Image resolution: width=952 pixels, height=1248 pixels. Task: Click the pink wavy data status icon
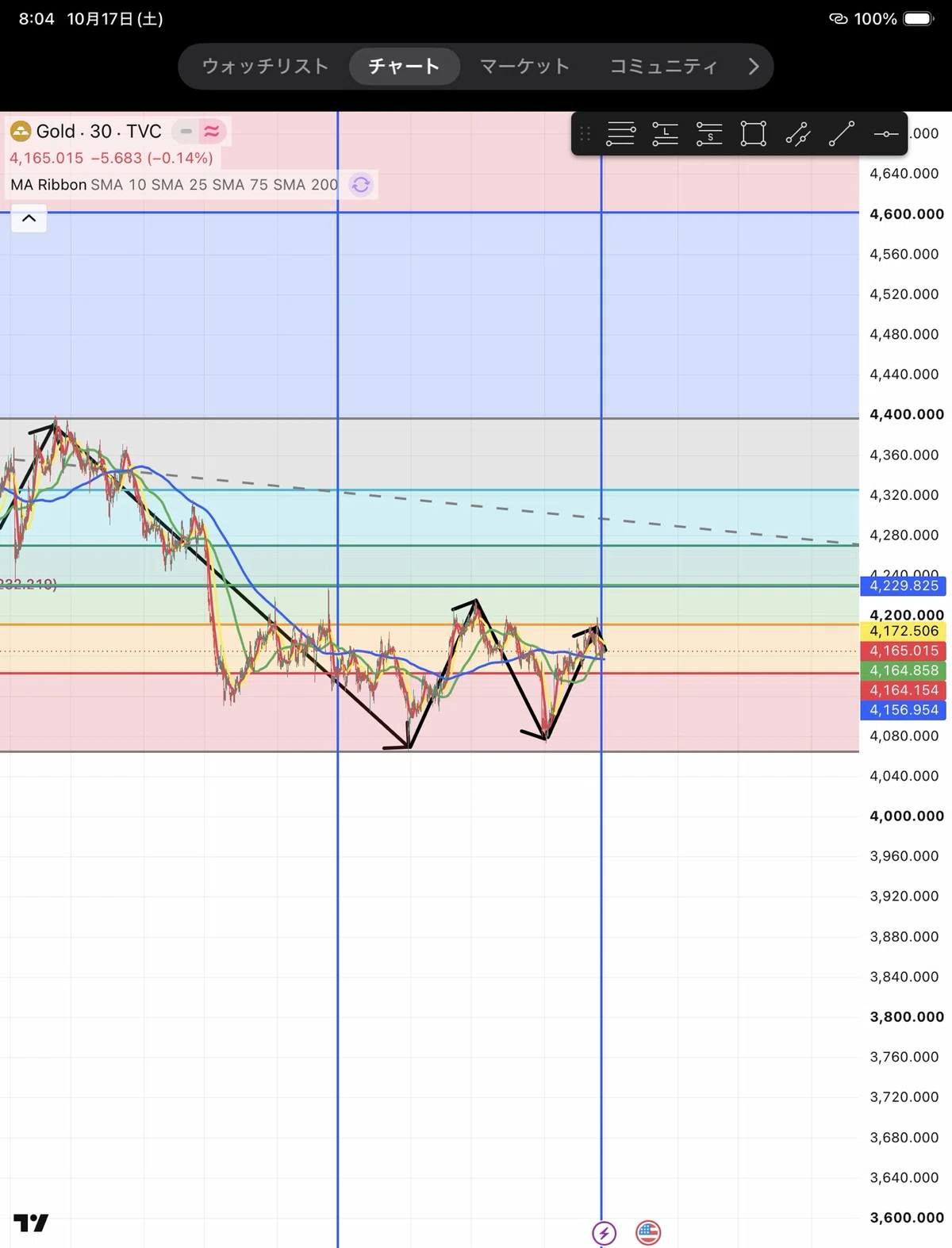[x=212, y=131]
